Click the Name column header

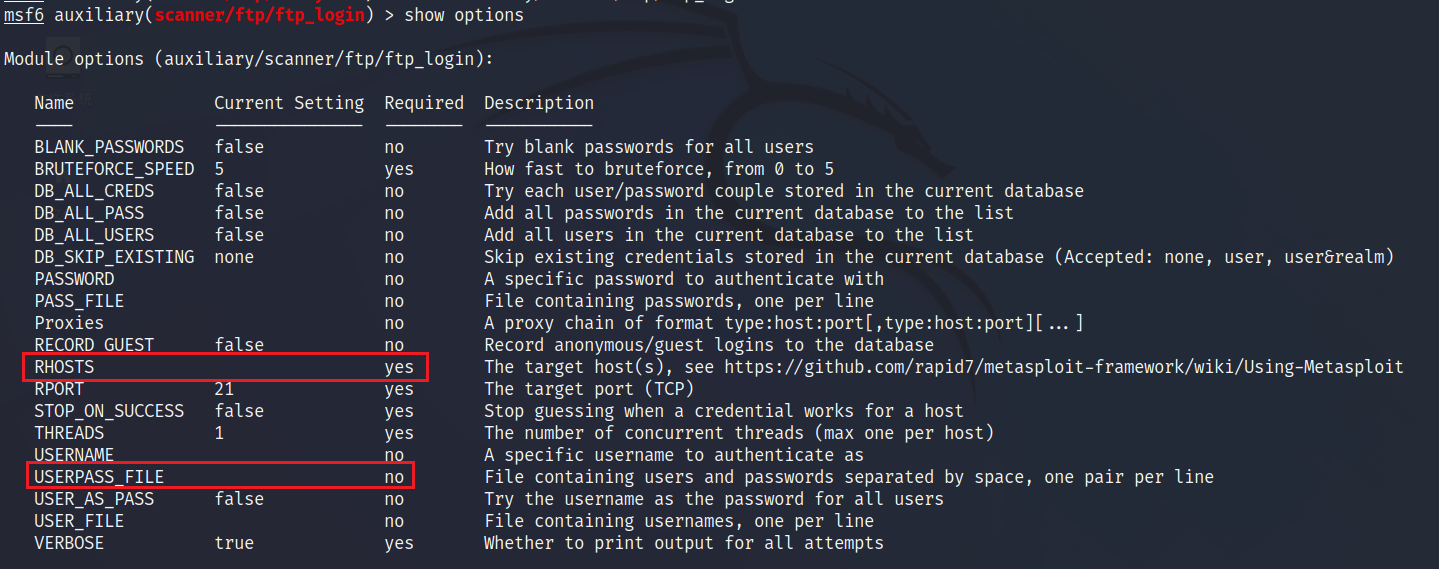[54, 103]
